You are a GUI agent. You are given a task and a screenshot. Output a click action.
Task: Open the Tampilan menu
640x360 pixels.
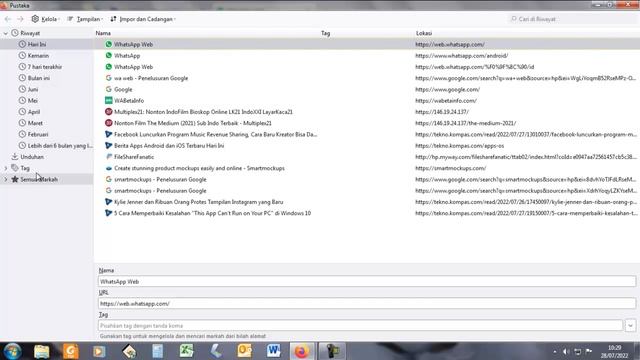[85, 19]
